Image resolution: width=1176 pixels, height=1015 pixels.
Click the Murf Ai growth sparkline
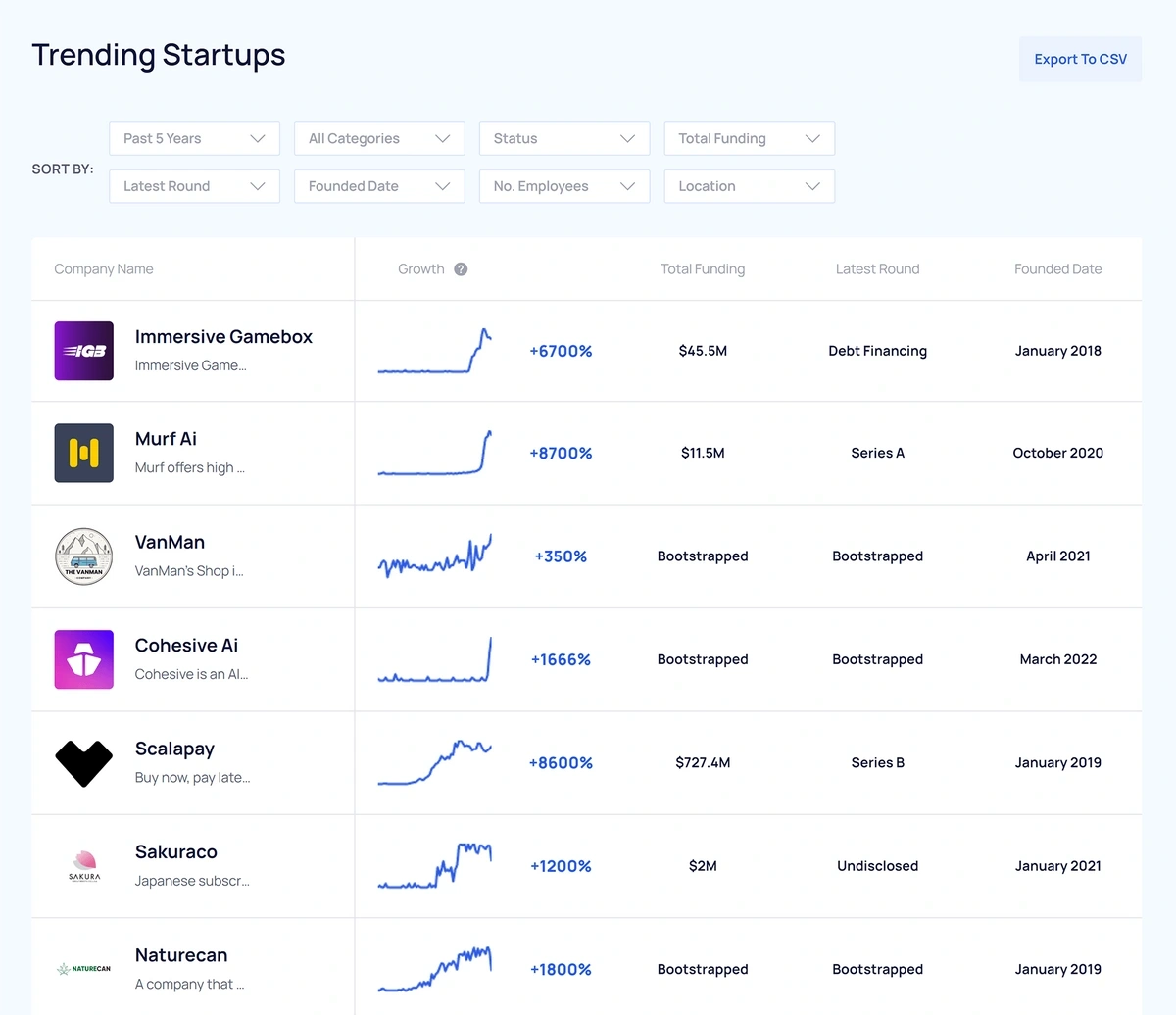[x=435, y=453]
